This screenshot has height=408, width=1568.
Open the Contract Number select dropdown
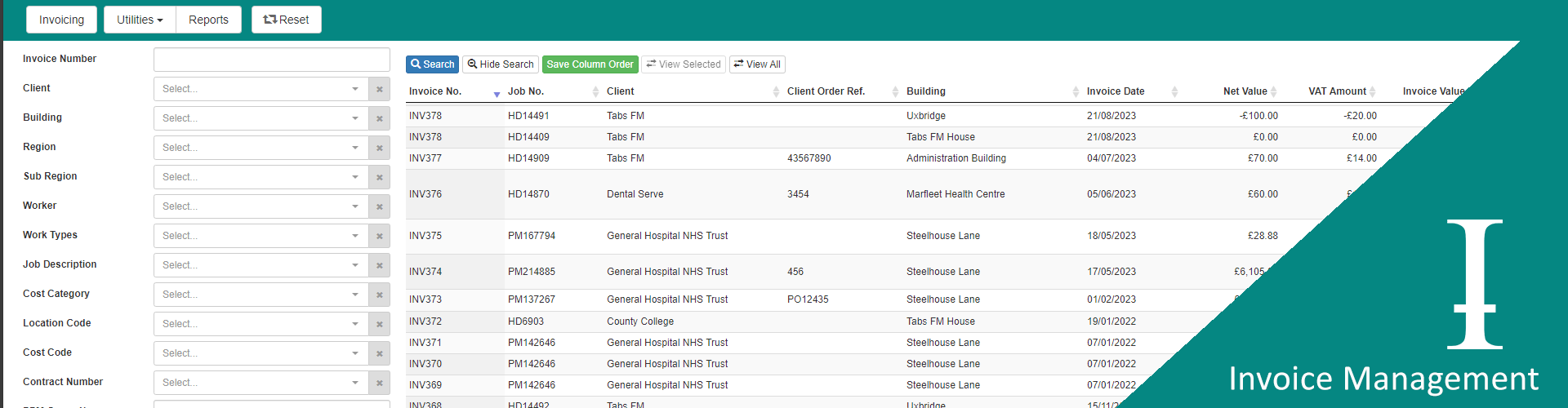[261, 383]
